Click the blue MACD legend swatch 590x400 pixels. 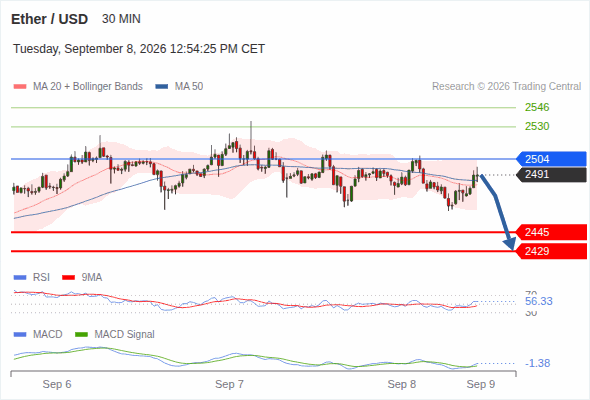20,335
